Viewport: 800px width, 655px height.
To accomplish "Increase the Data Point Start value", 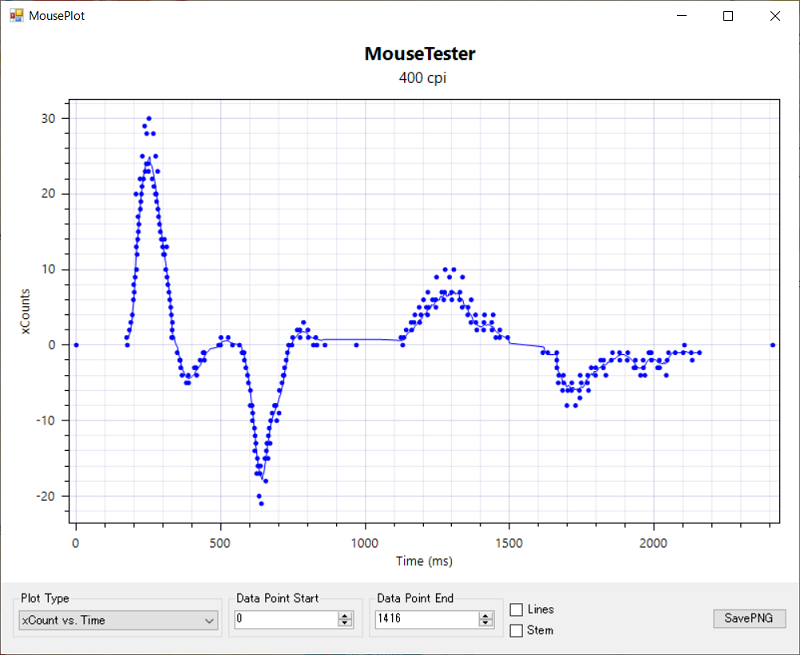I will pos(345,615).
